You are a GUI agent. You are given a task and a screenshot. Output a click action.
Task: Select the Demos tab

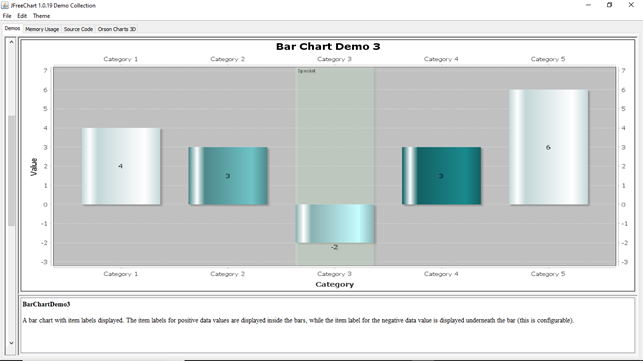click(x=12, y=29)
